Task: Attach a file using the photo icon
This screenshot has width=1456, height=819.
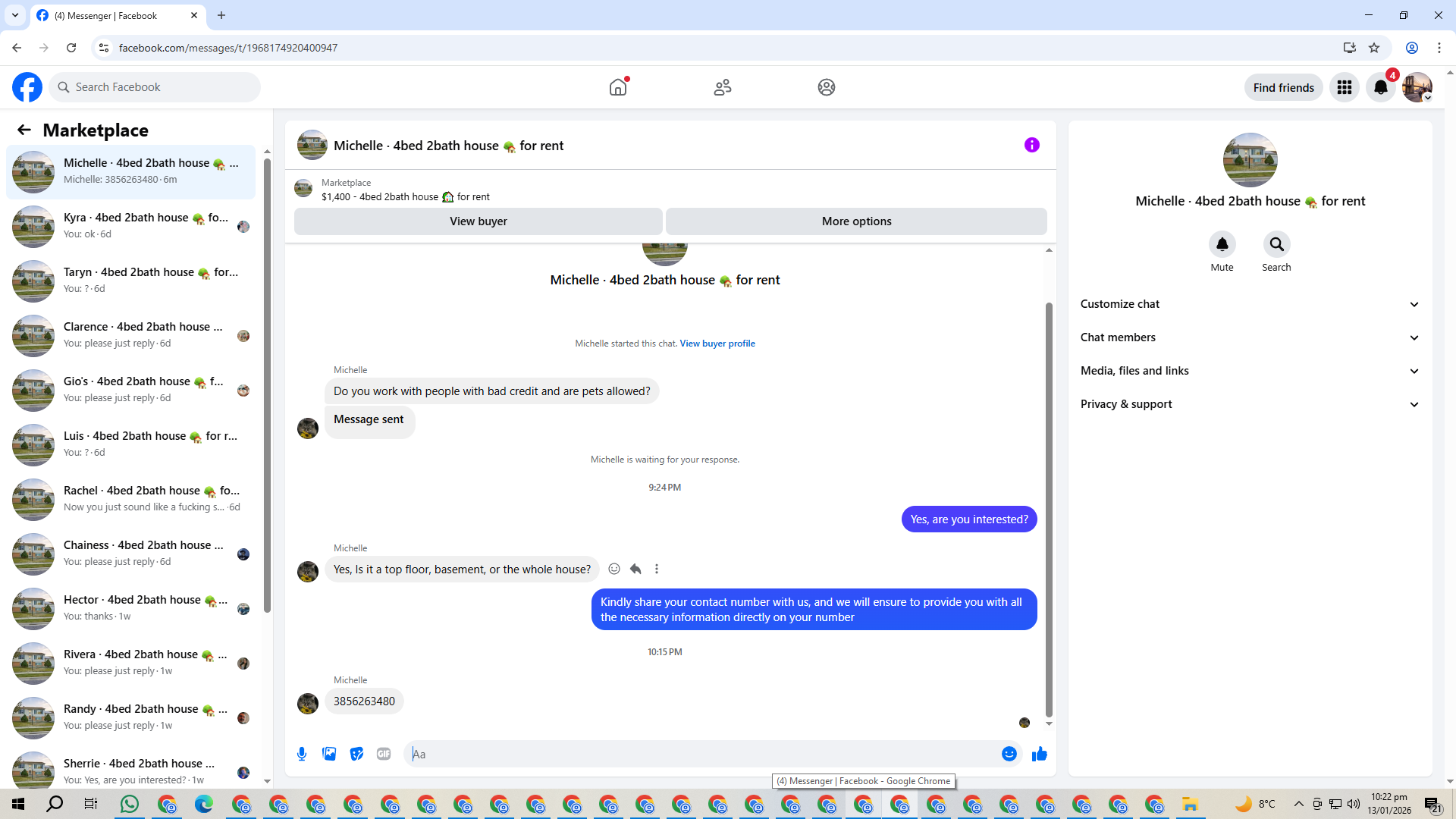Action: coord(329,754)
